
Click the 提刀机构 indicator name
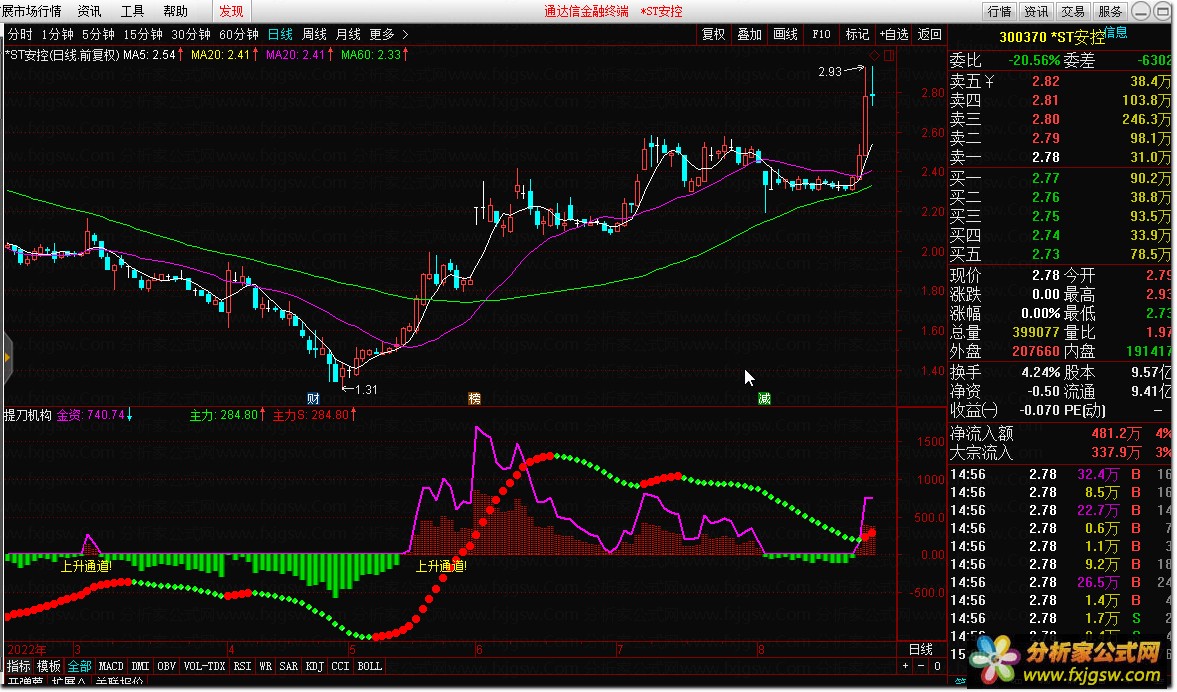[28, 415]
